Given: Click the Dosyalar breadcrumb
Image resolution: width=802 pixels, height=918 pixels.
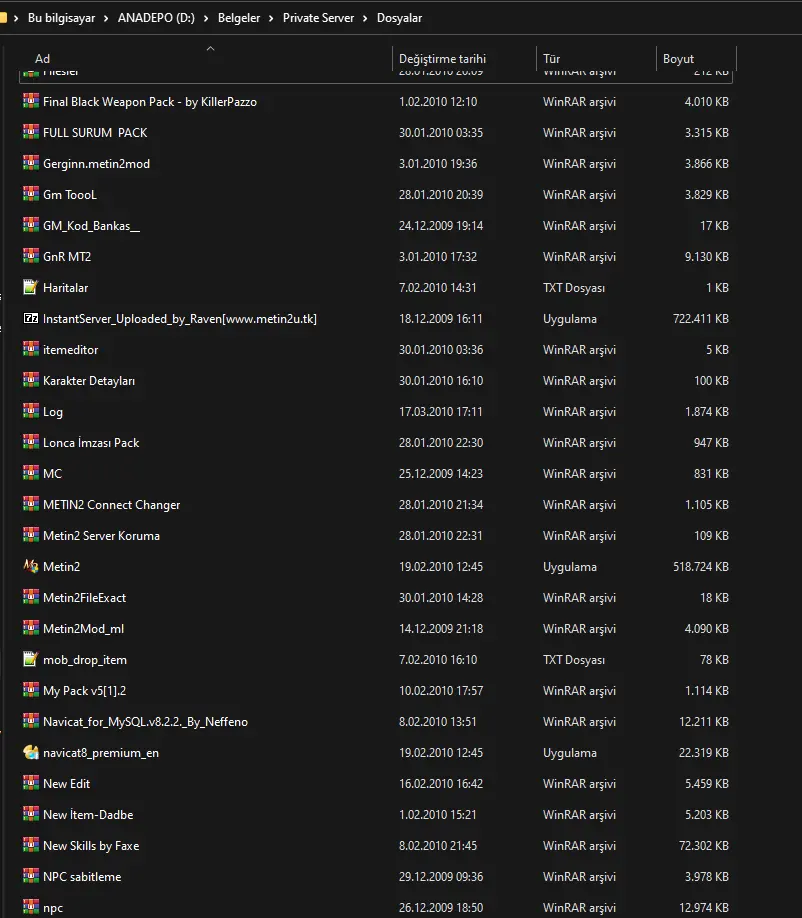Looking at the screenshot, I should pos(399,18).
